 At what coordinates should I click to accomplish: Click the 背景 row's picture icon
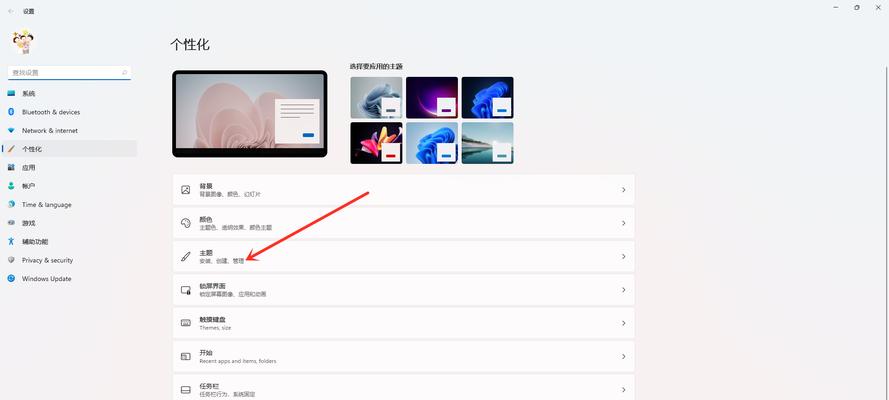click(x=185, y=190)
